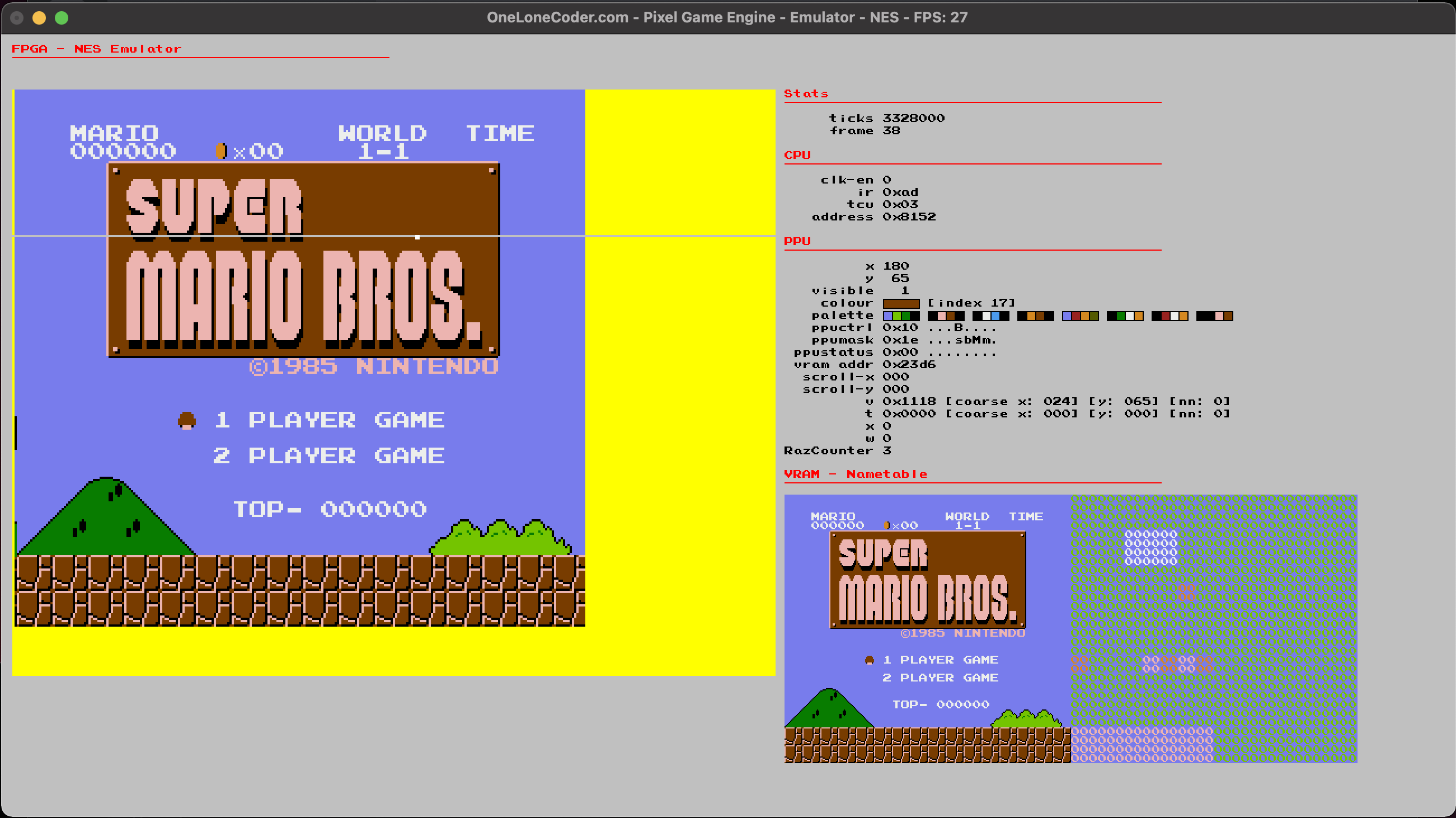Click the coin icon next to x00

point(221,151)
